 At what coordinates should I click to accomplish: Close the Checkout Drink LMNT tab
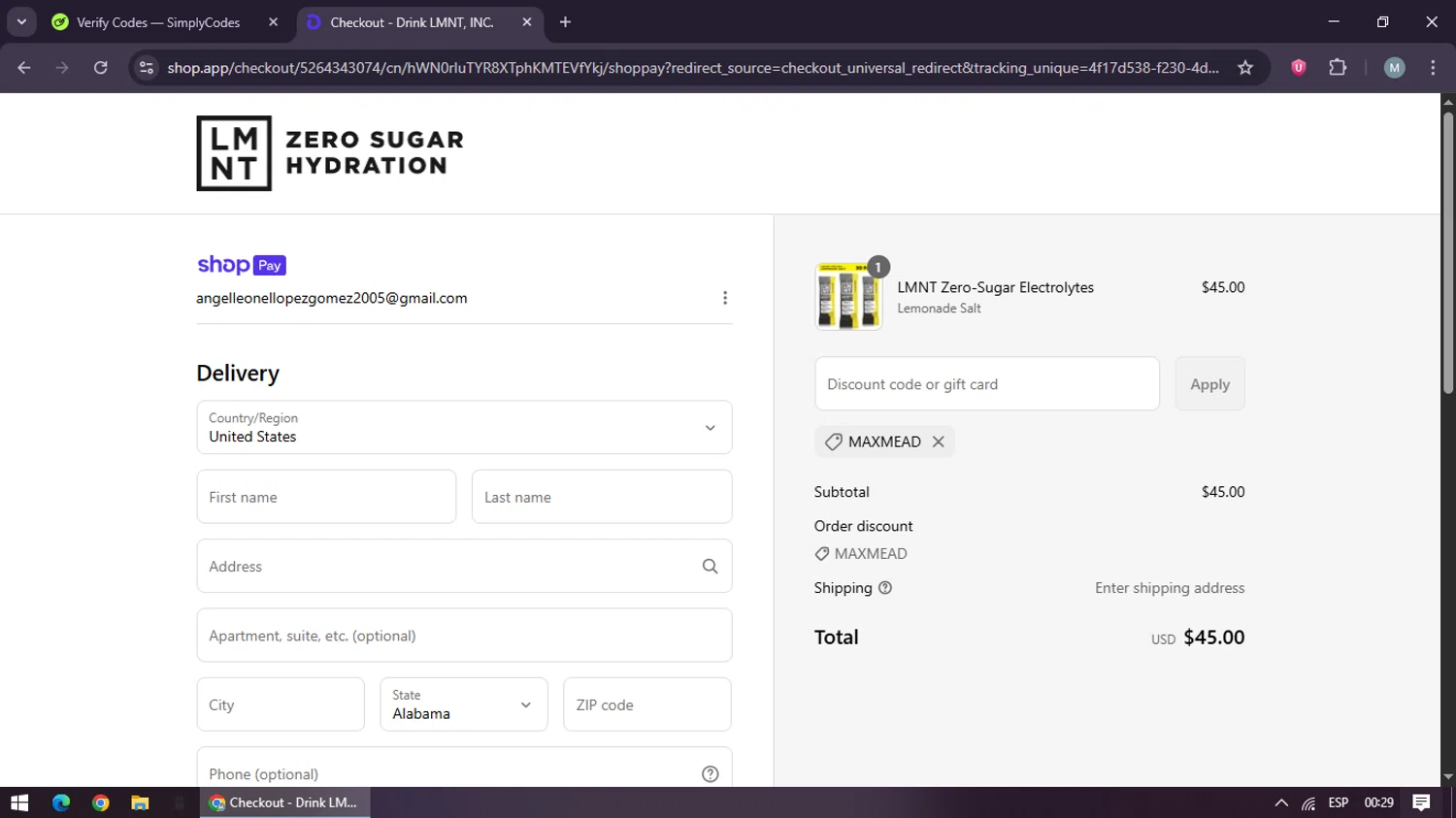(527, 22)
